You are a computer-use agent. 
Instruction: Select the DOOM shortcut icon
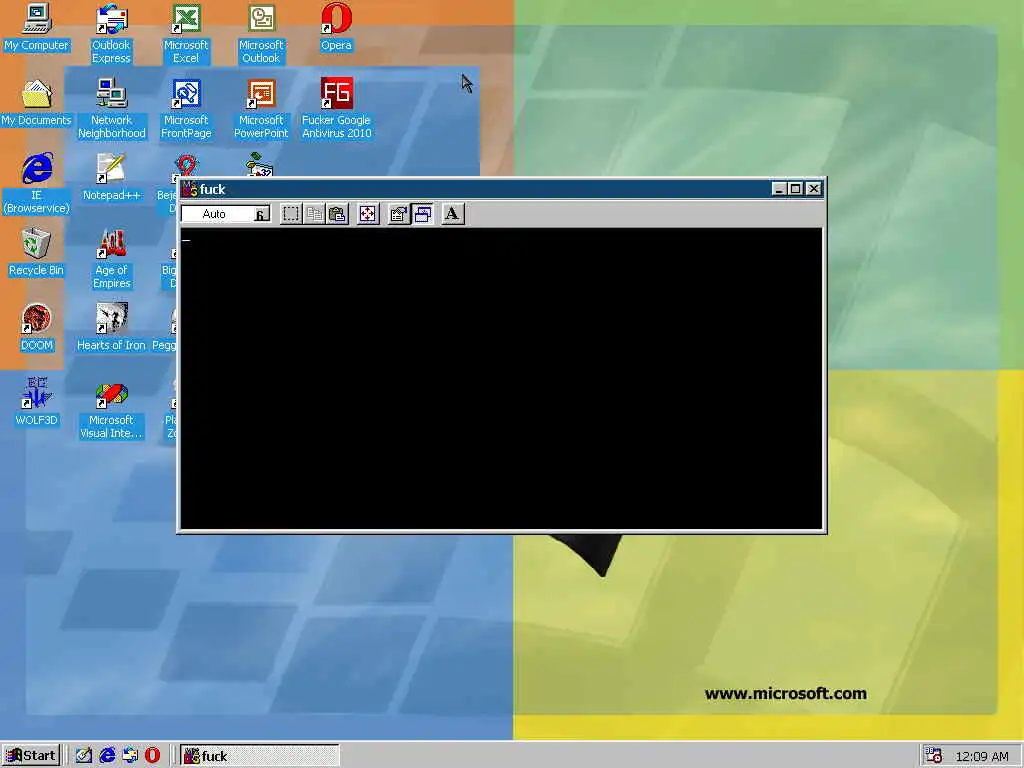point(36,328)
